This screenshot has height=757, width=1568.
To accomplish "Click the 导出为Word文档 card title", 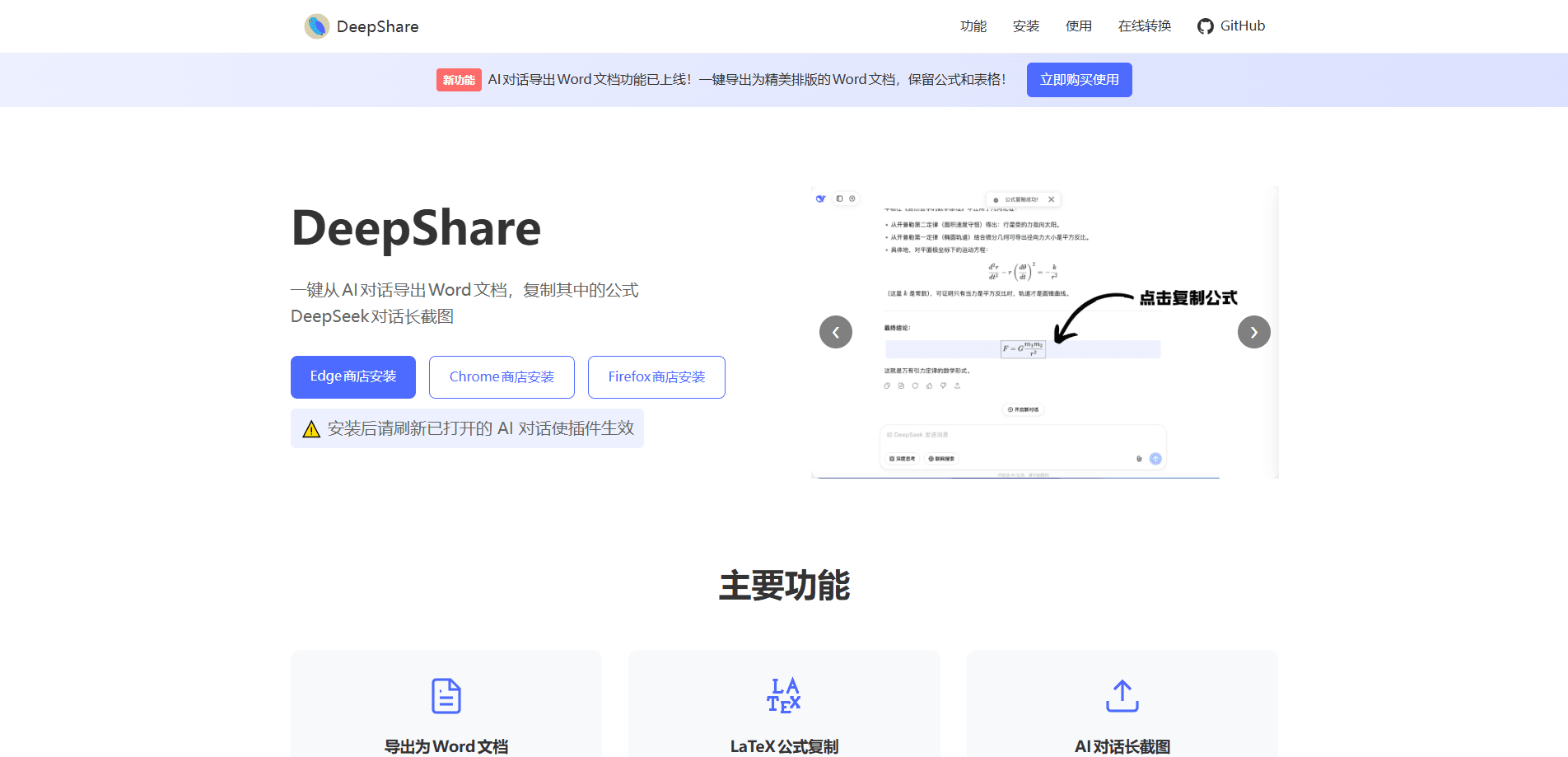I will pos(446,746).
